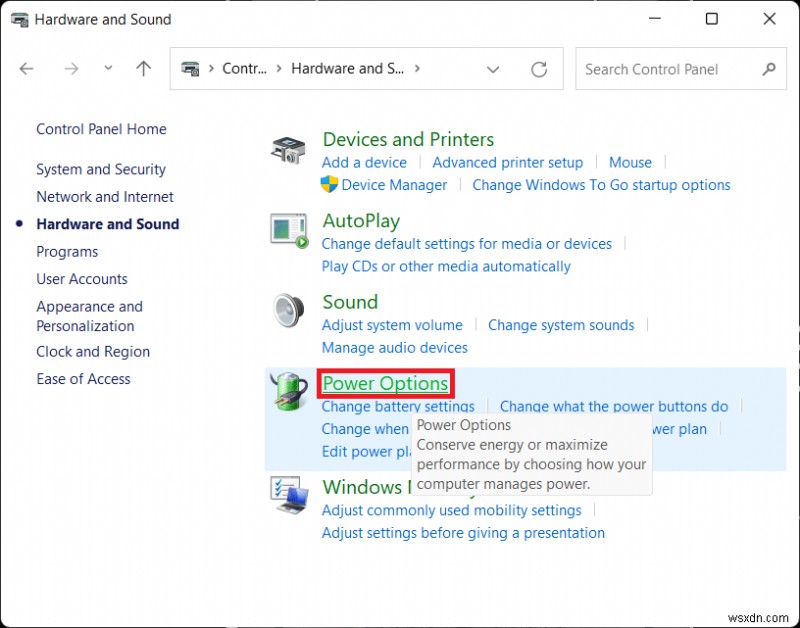The image size is (800, 628).
Task: Click the search magnifier icon
Action: 769,69
